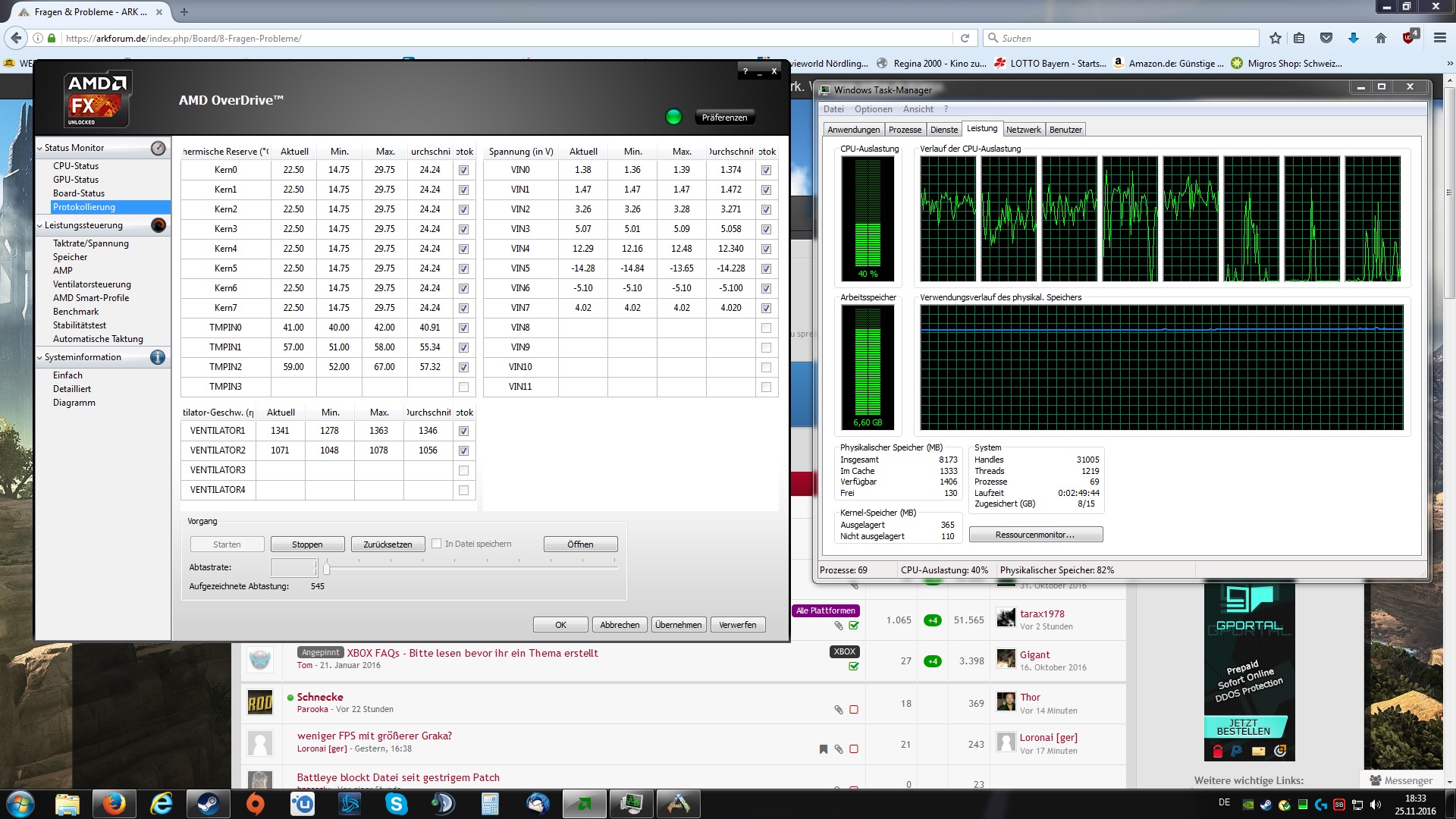The image size is (1456, 819).
Task: Open 'weniger FPS mit größerer Graka?' thread
Action: click(x=375, y=736)
